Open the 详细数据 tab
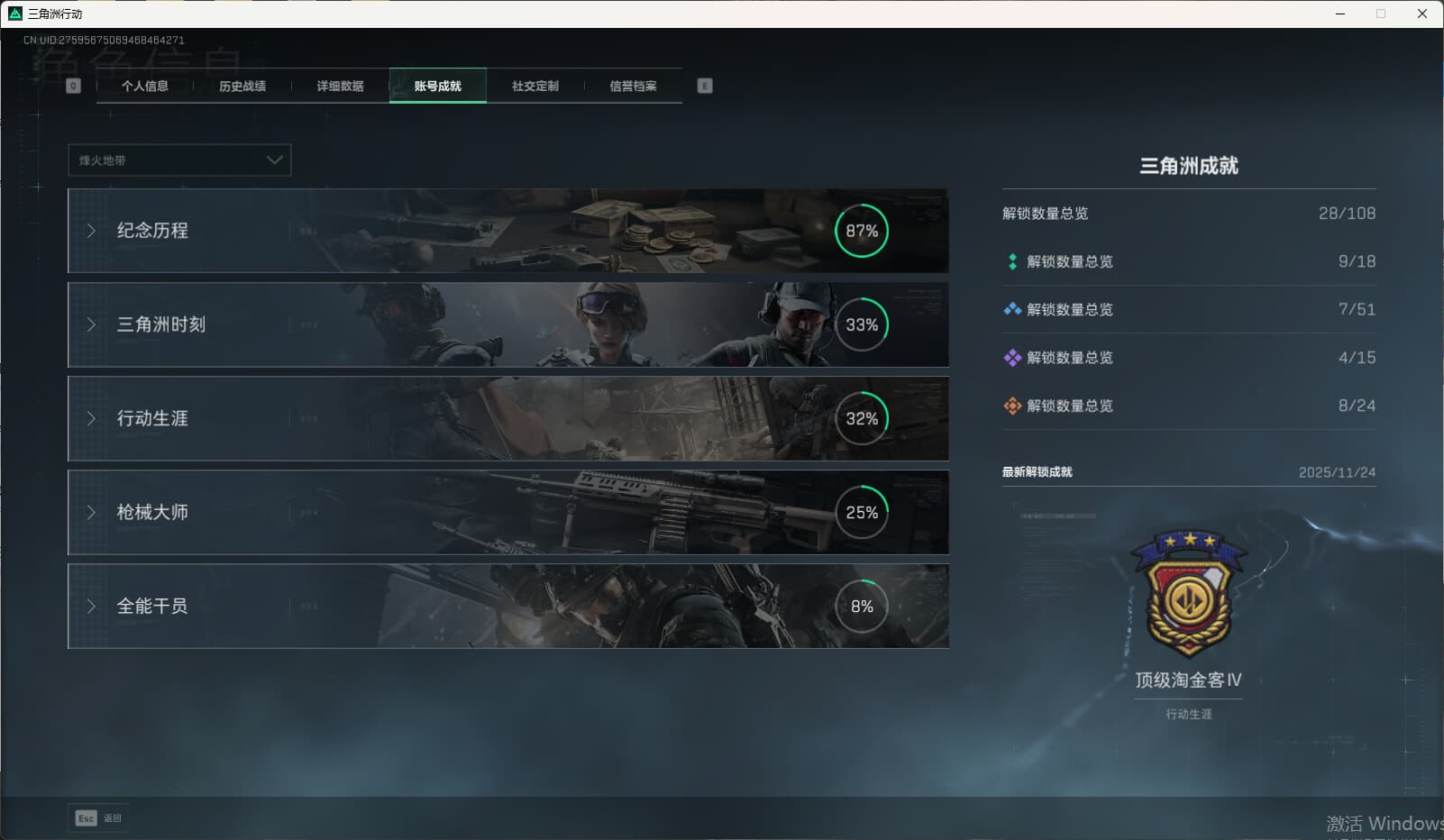 pyautogui.click(x=340, y=86)
